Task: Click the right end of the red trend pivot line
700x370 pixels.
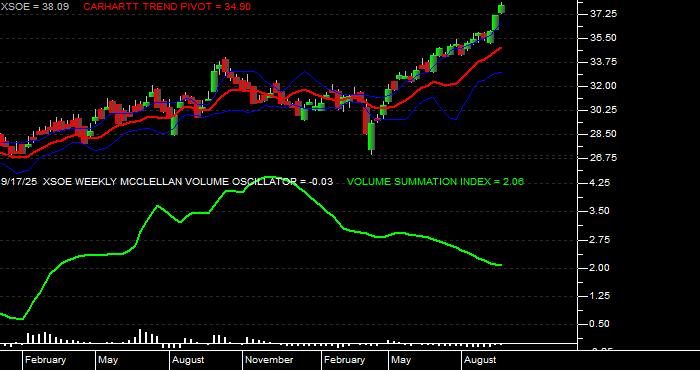Action: tap(500, 48)
